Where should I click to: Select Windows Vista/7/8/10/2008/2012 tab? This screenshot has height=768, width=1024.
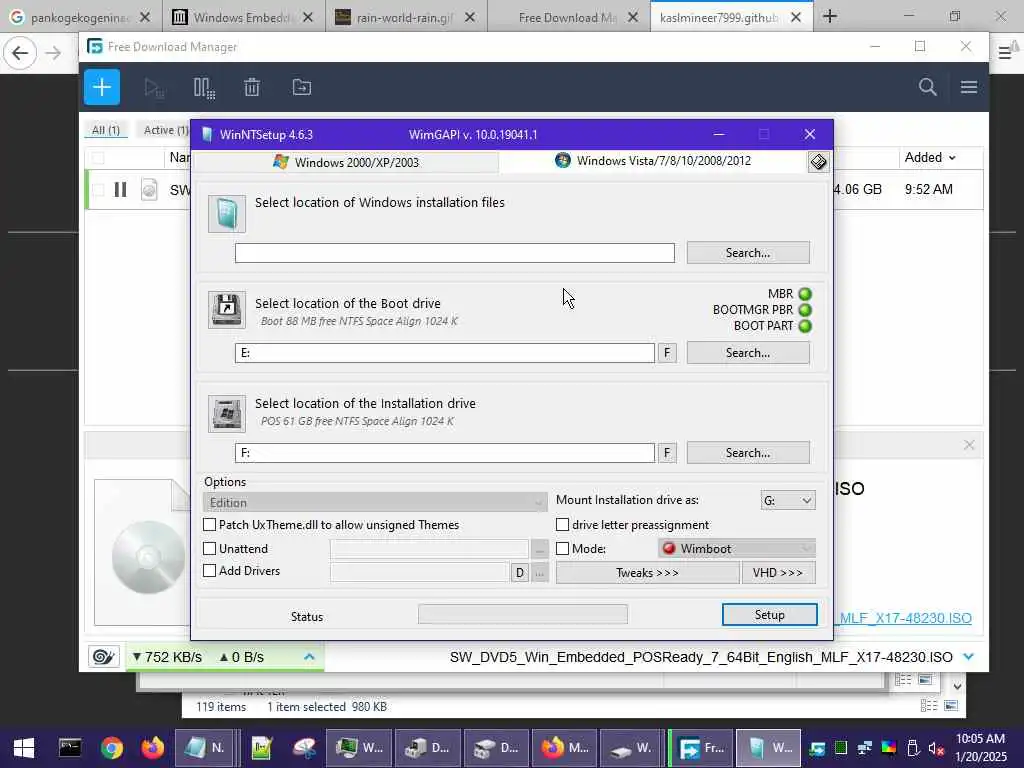(x=653, y=161)
